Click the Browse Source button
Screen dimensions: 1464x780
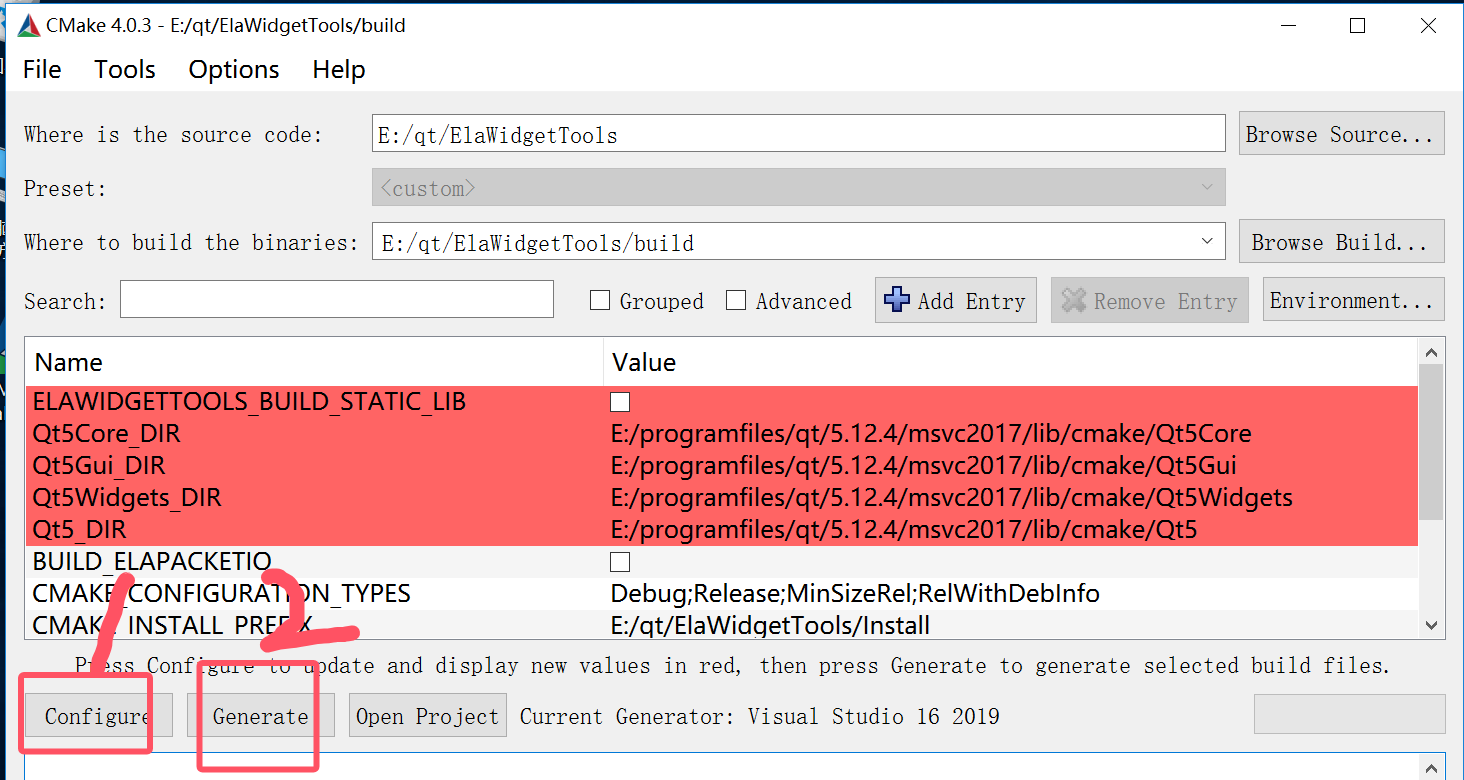coord(1341,134)
